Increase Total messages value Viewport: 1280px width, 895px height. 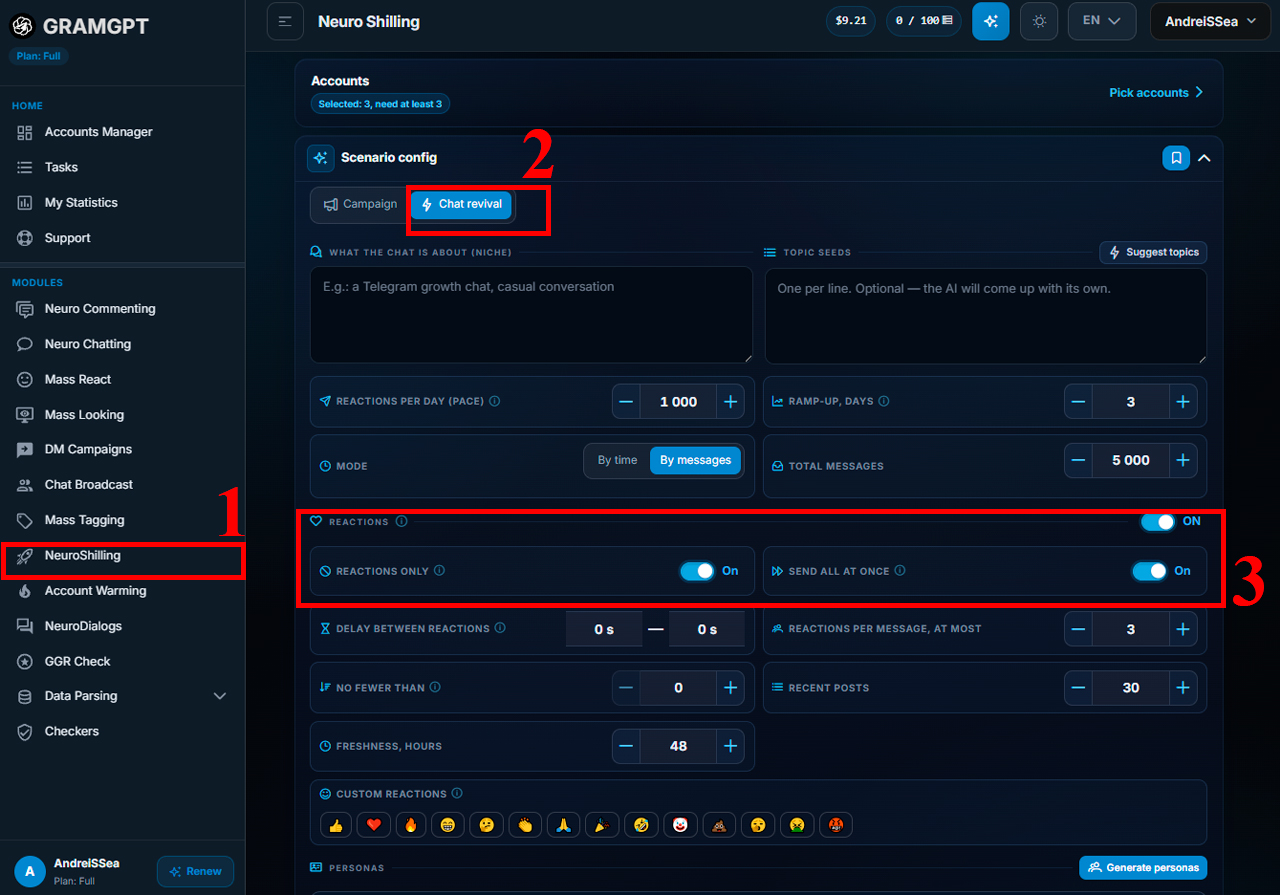pos(1182,460)
